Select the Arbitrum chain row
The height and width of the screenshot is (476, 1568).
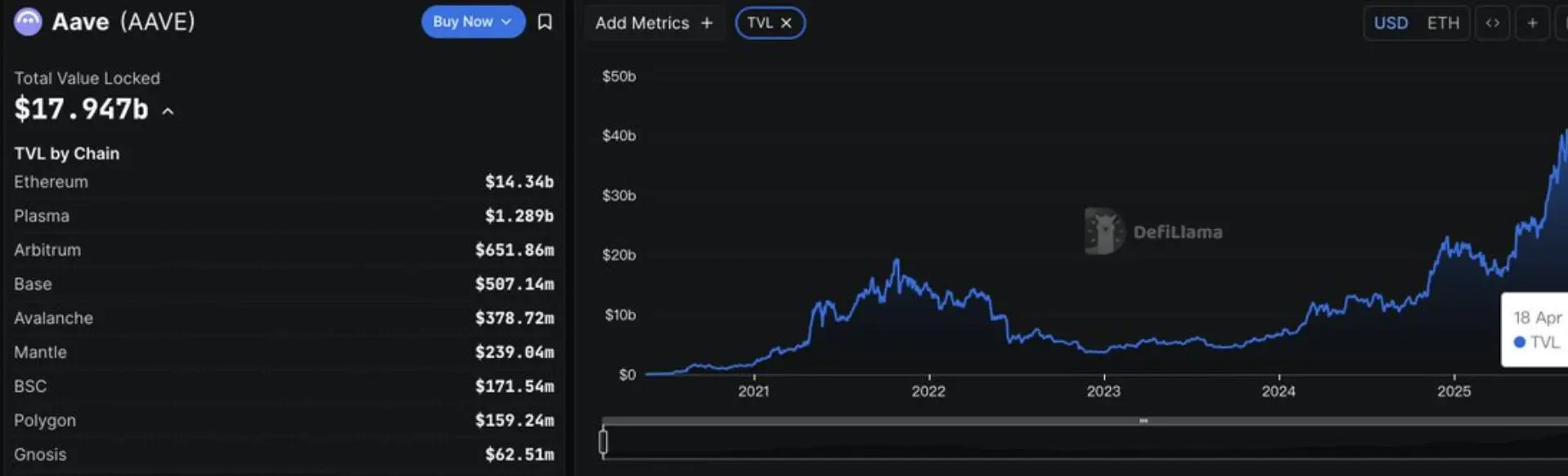[284, 250]
